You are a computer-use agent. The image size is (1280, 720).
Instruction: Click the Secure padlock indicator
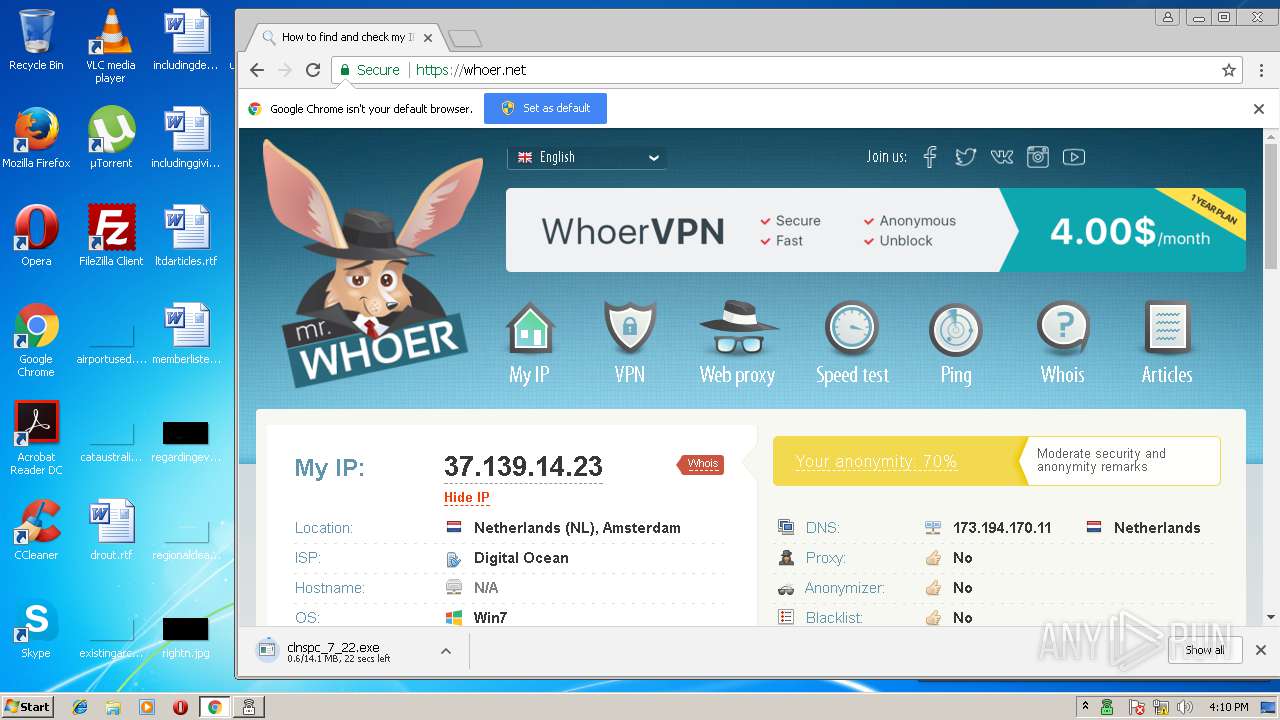point(369,70)
